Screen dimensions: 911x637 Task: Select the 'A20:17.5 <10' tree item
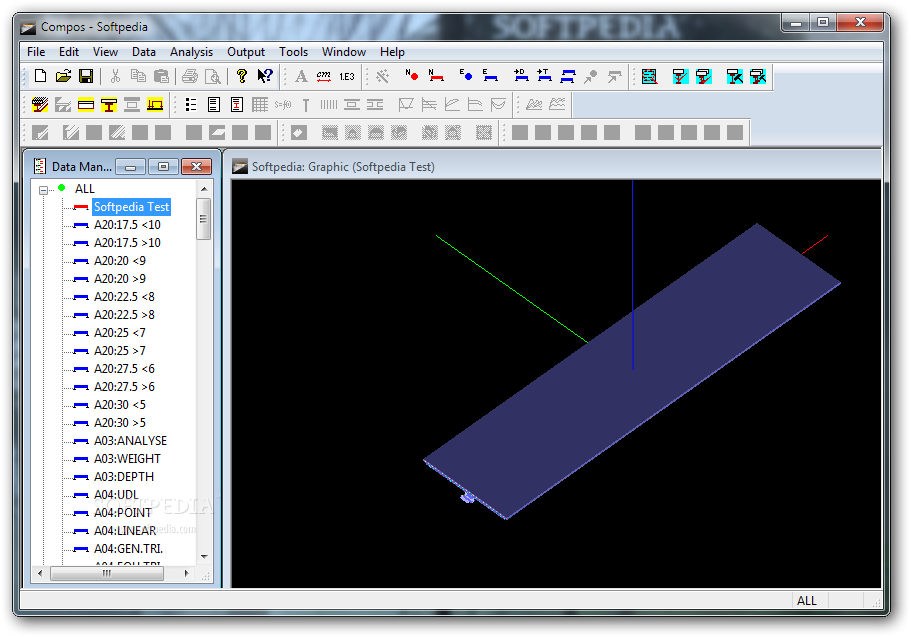tap(127, 225)
